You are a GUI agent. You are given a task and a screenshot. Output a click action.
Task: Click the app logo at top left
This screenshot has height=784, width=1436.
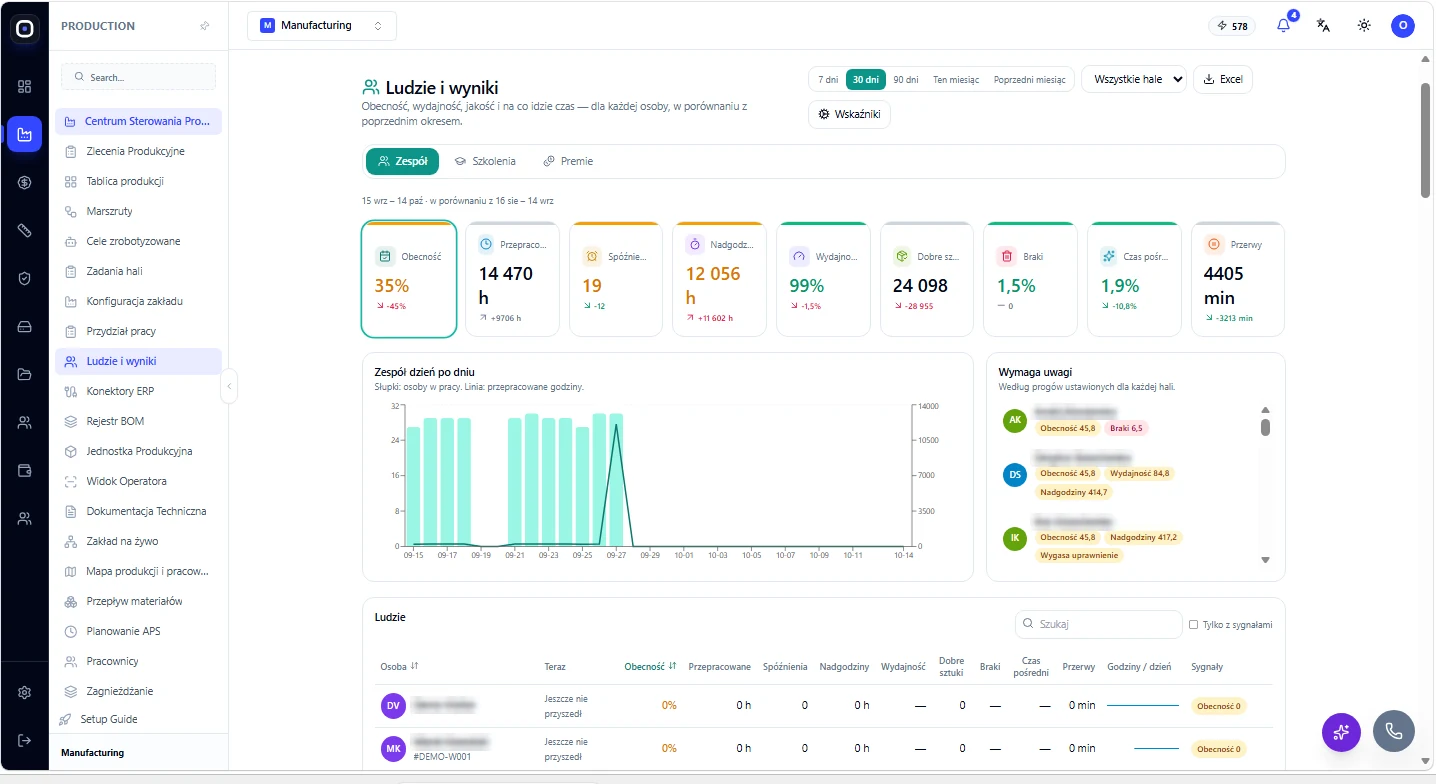pyautogui.click(x=25, y=29)
